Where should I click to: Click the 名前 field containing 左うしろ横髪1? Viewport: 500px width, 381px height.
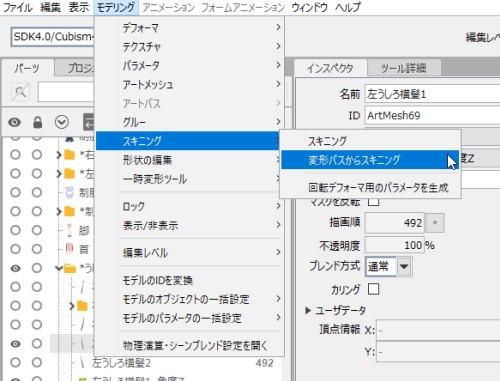click(x=432, y=94)
